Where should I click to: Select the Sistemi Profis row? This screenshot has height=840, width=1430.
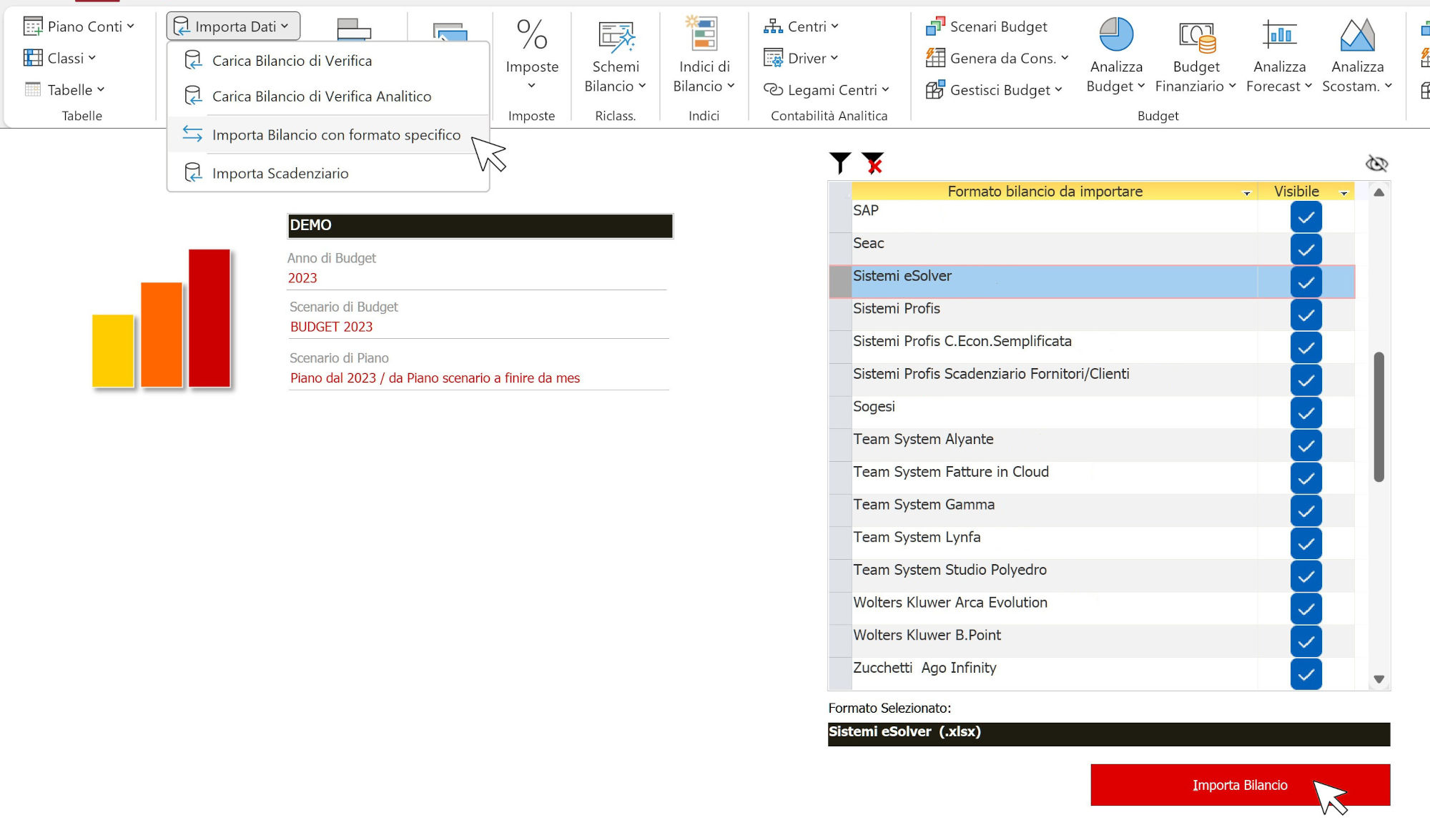pos(1091,315)
